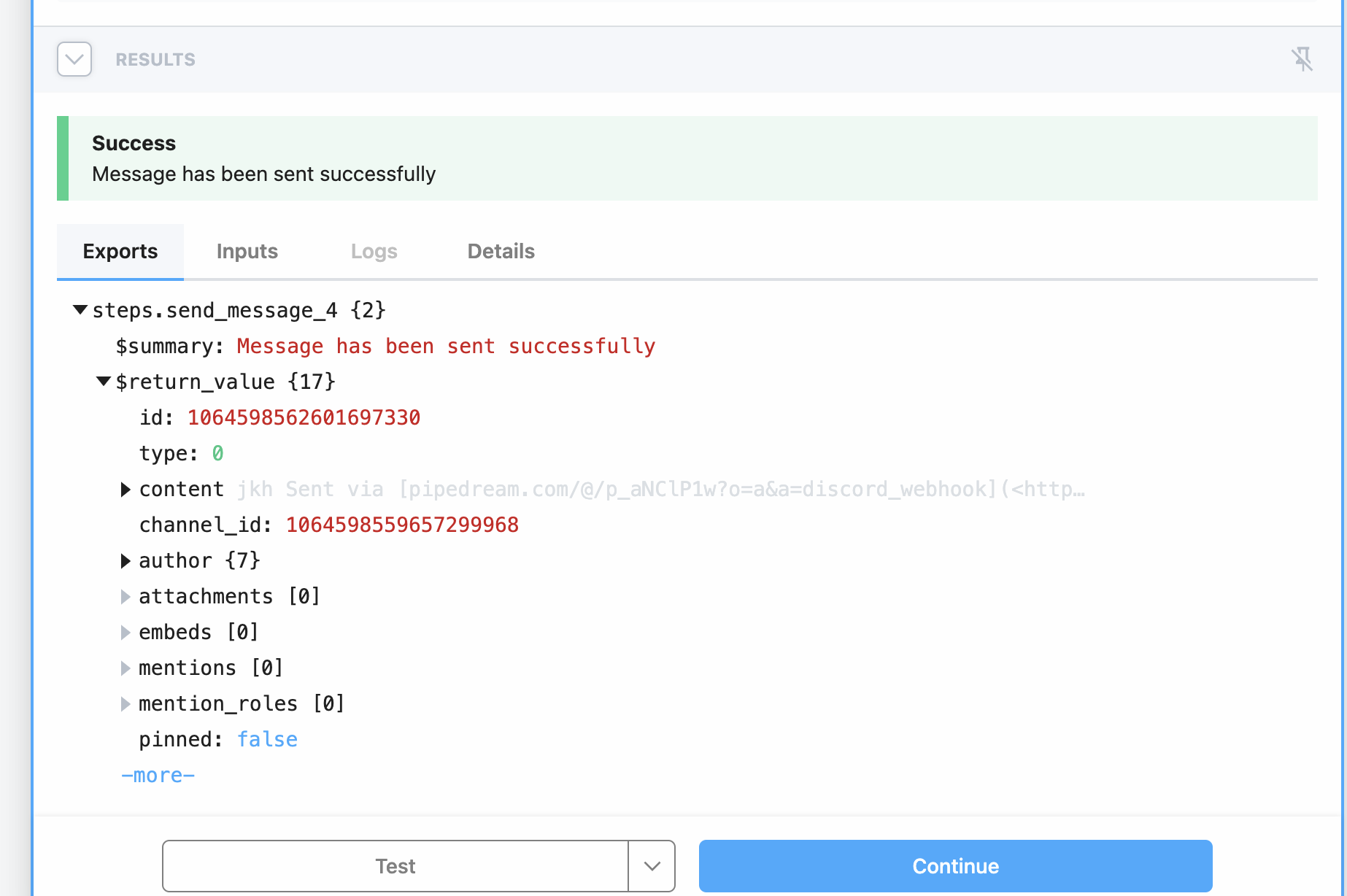This screenshot has width=1347, height=896.
Task: Collapse the steps.send_message_4 node
Action: (80, 309)
